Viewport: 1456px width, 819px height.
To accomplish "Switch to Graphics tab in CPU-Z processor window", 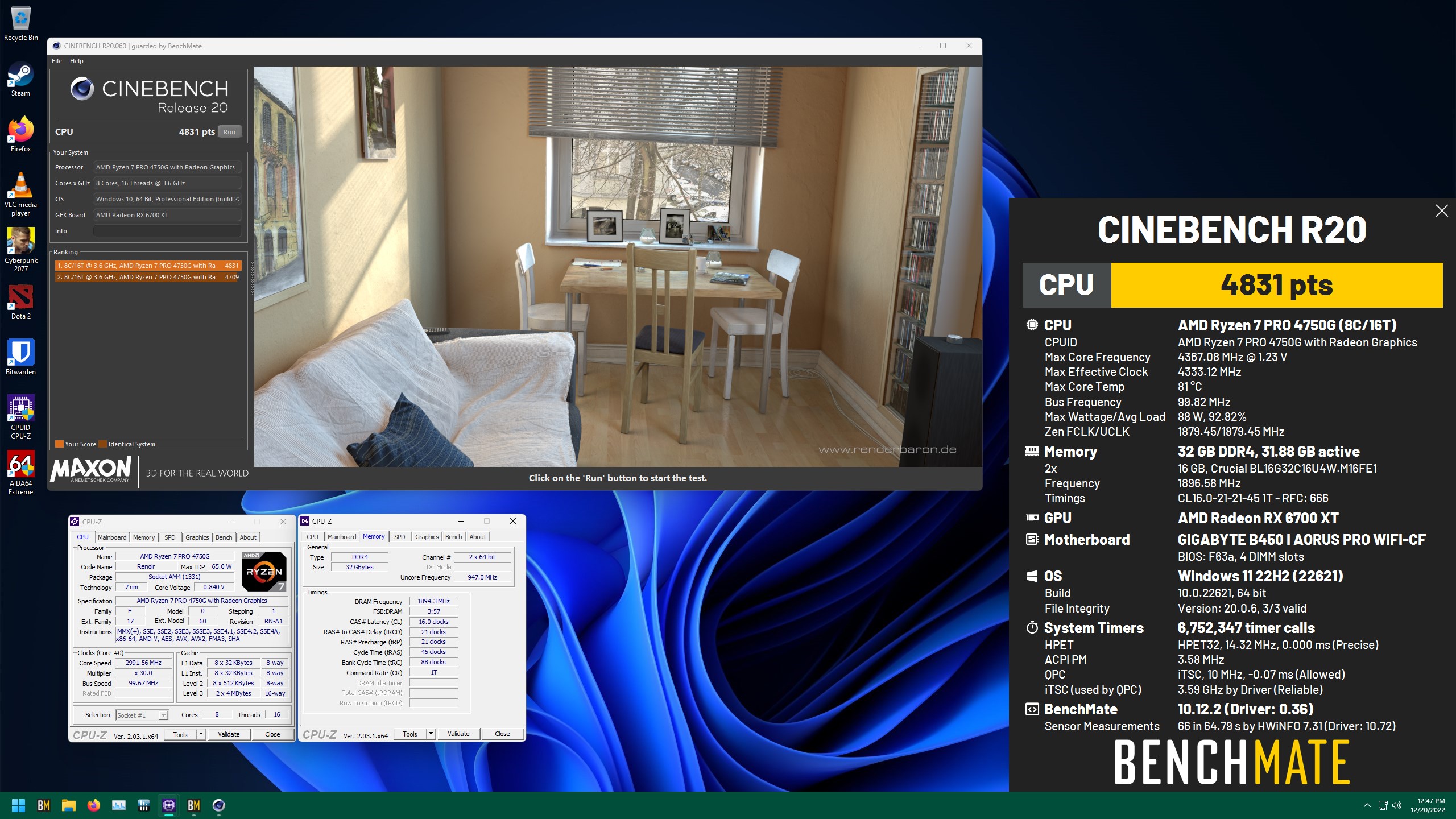I will [x=197, y=537].
